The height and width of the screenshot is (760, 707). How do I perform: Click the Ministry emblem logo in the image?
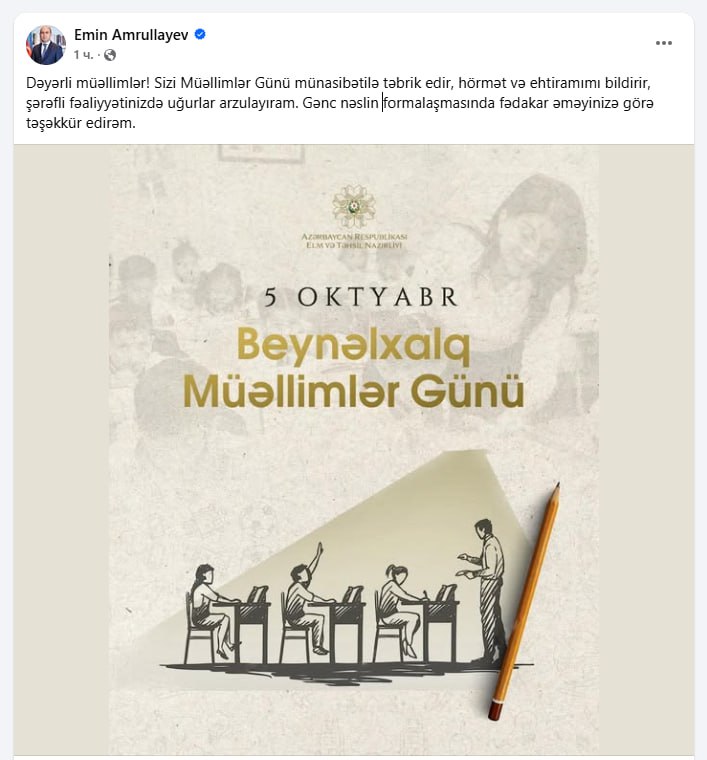[x=354, y=206]
